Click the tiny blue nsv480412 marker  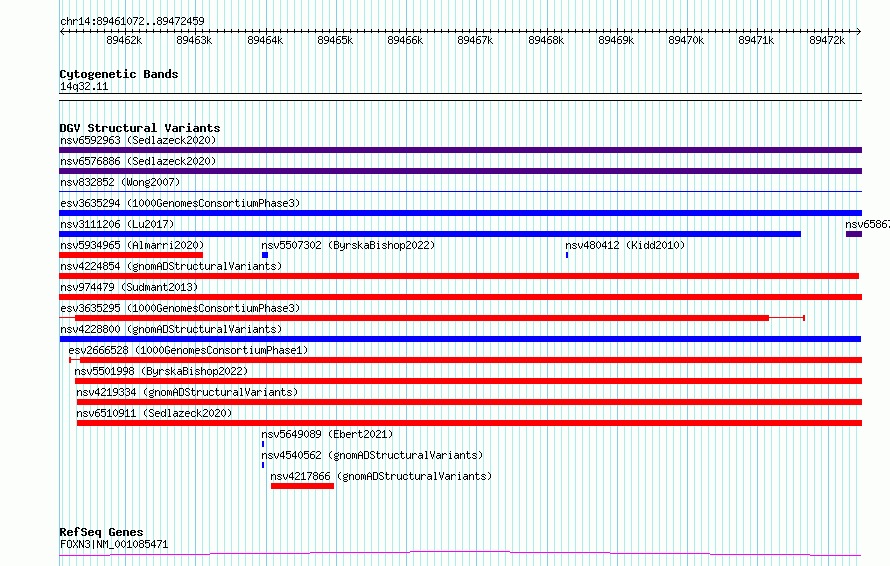tap(567, 255)
